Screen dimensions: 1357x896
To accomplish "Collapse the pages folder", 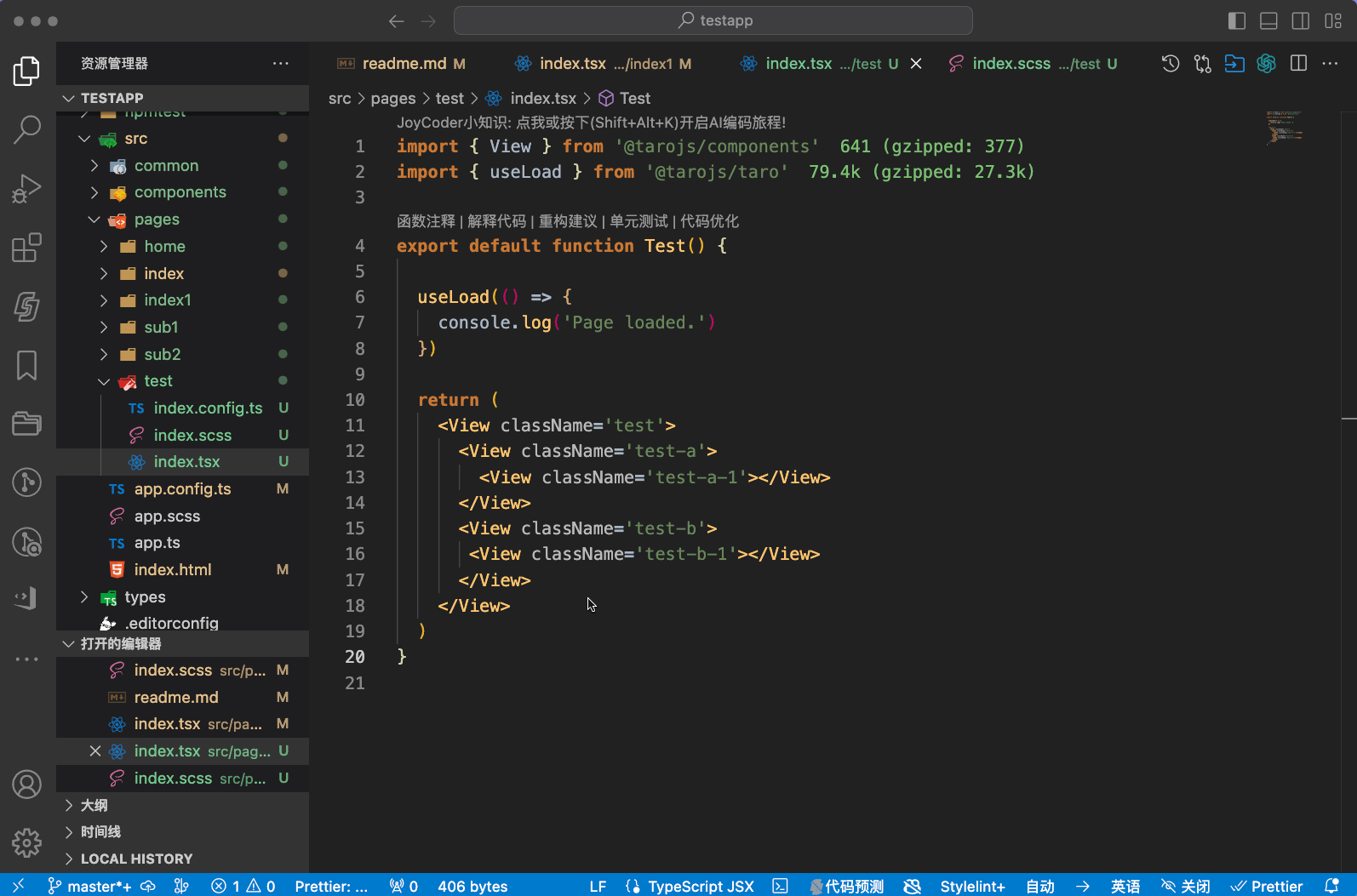I will pos(182,219).
